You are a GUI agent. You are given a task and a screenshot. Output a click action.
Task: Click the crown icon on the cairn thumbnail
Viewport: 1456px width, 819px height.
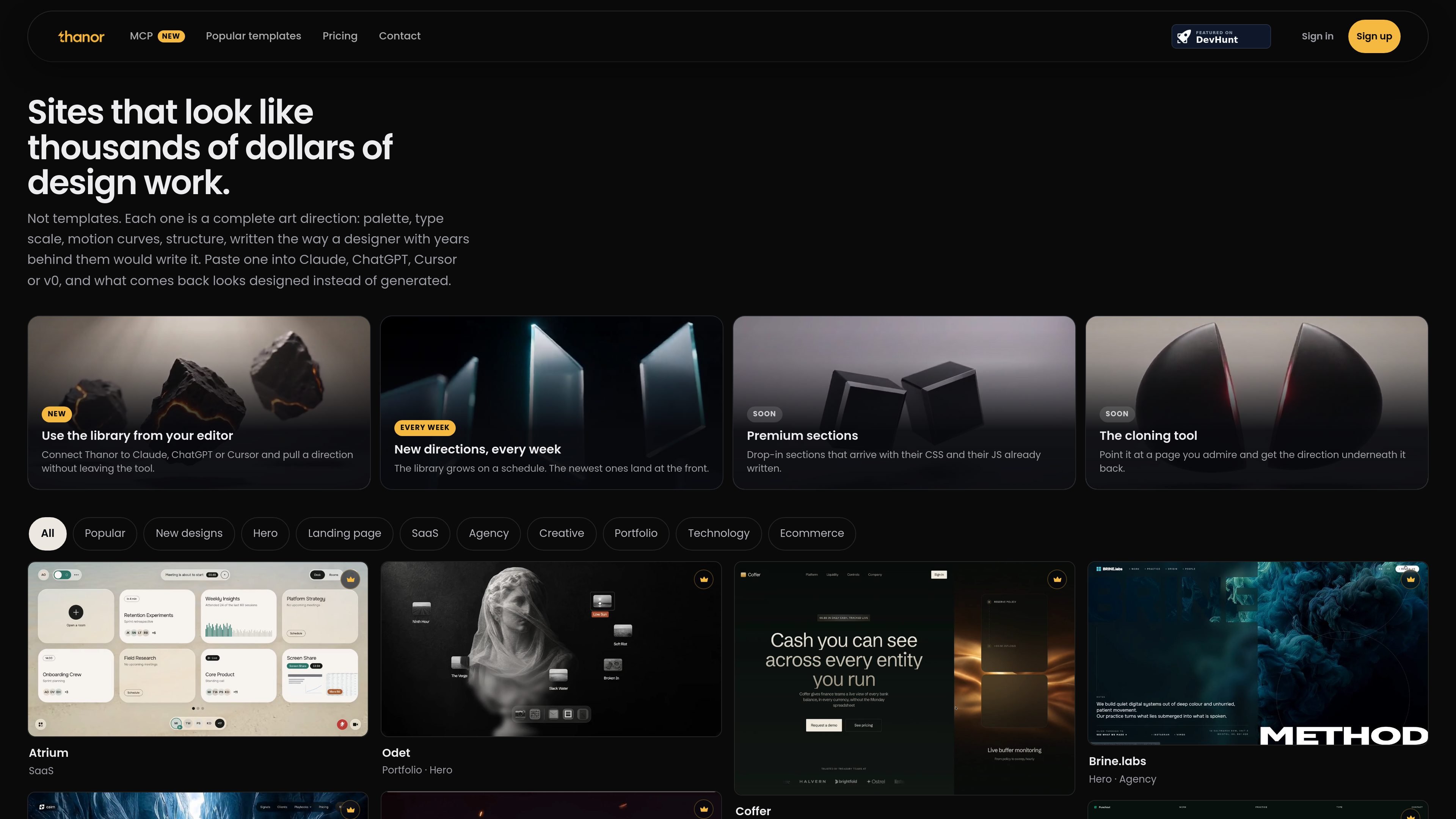point(350,810)
